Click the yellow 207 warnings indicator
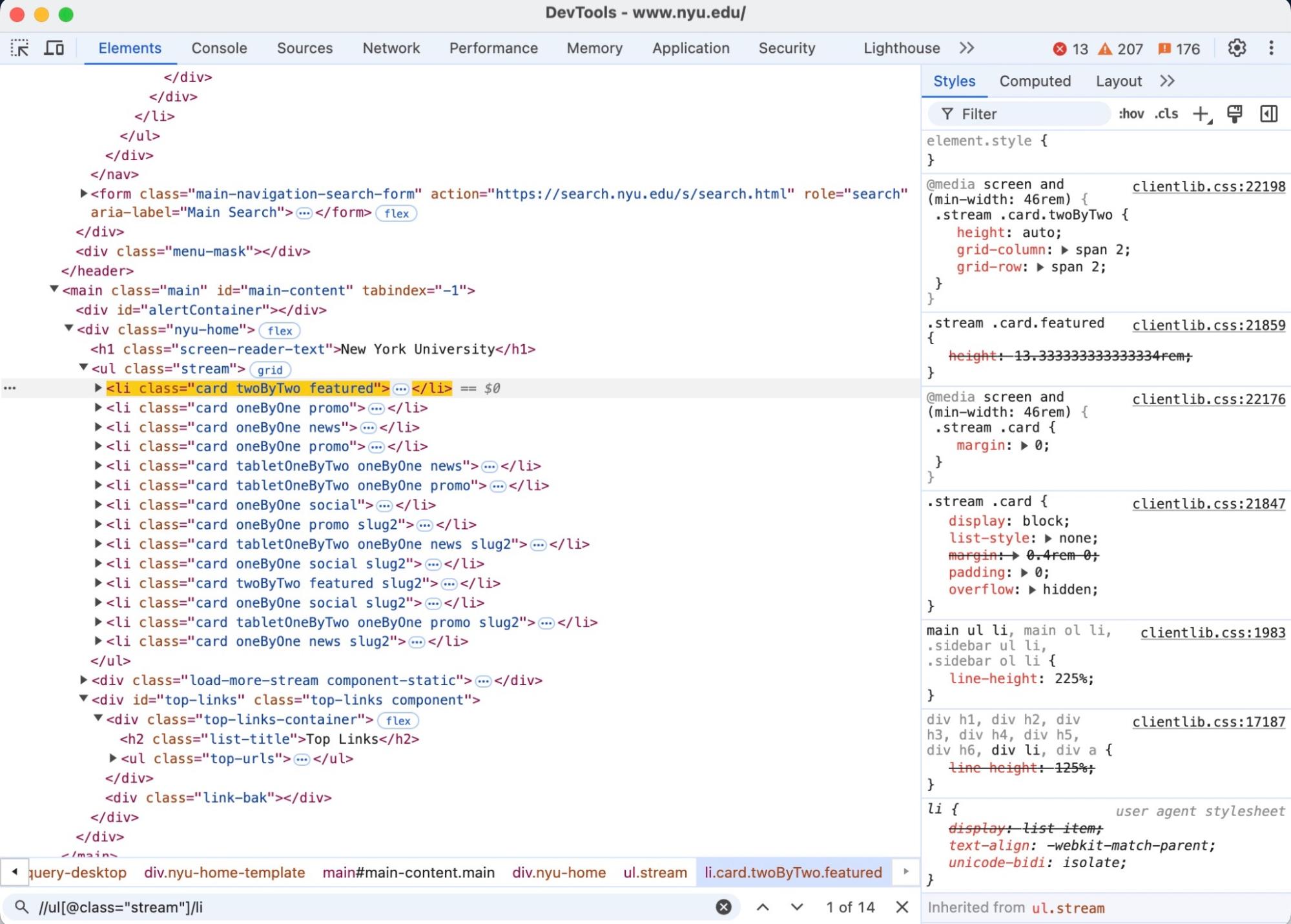The image size is (1291, 924). coord(1120,48)
